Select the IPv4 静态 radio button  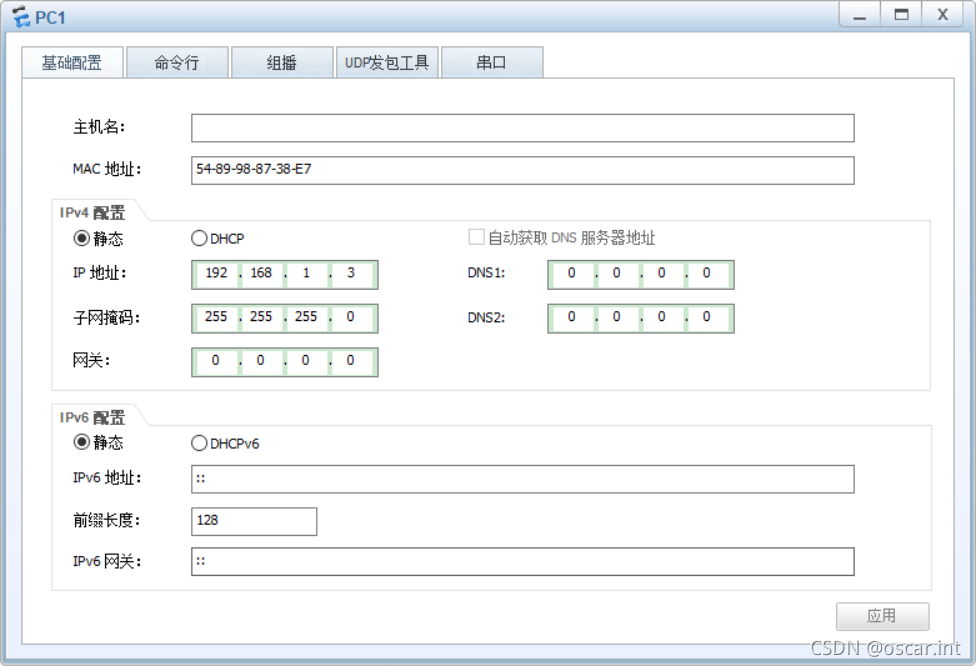click(x=82, y=238)
